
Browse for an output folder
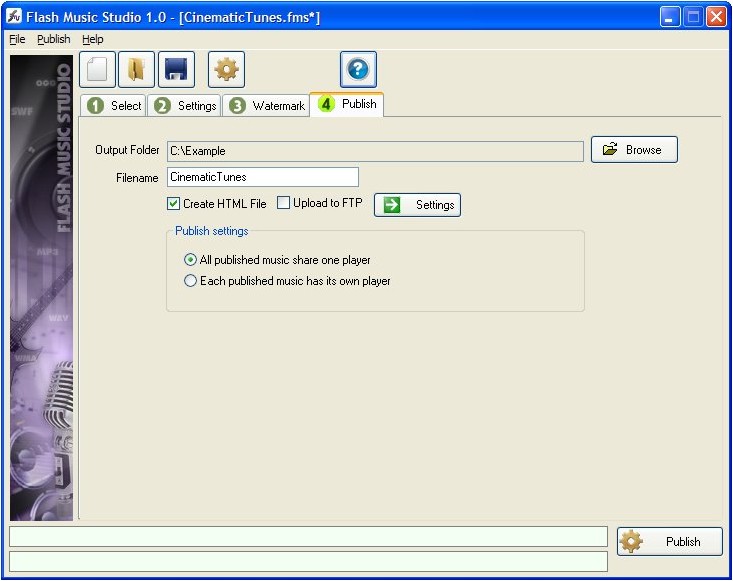[x=634, y=150]
